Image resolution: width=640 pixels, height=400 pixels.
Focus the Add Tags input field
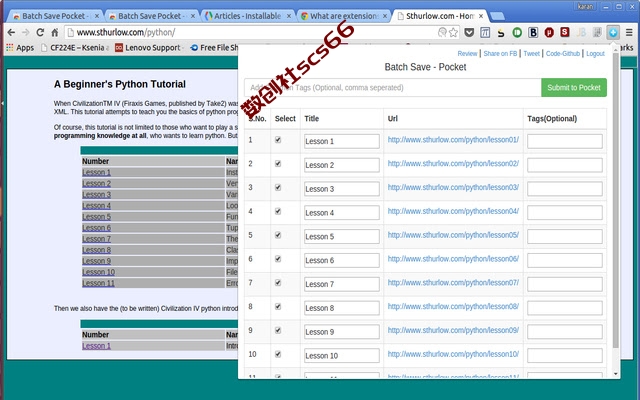coord(393,87)
